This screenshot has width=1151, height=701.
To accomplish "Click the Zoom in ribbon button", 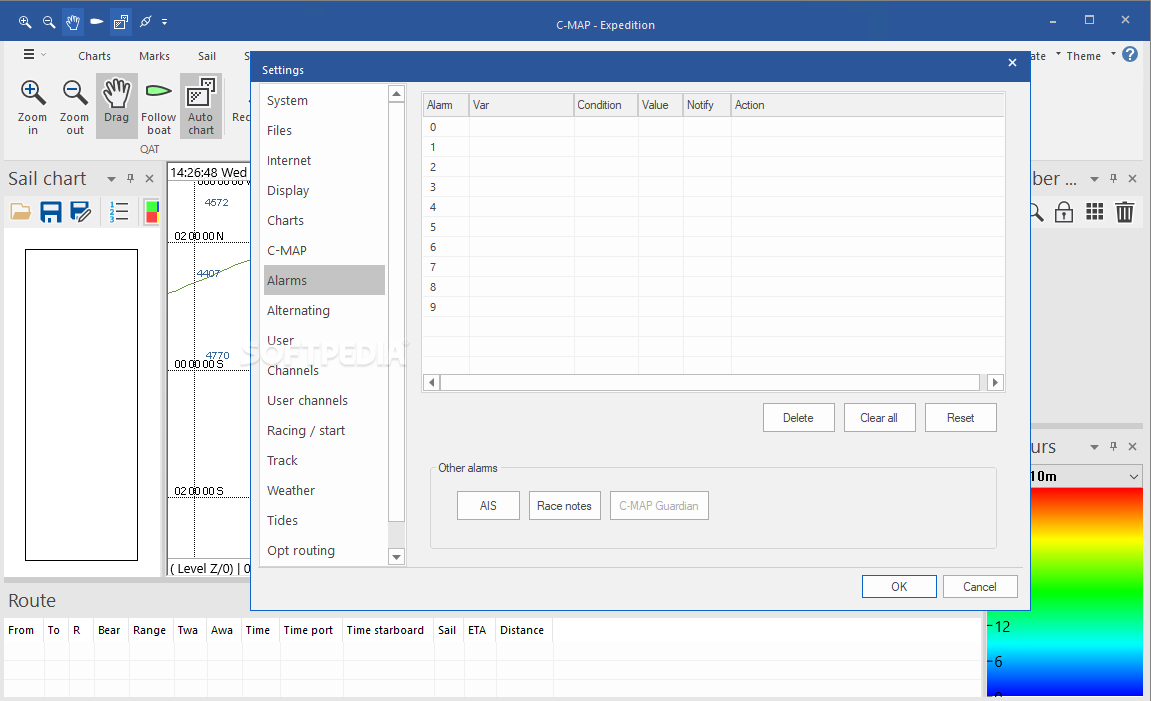I will coord(32,106).
